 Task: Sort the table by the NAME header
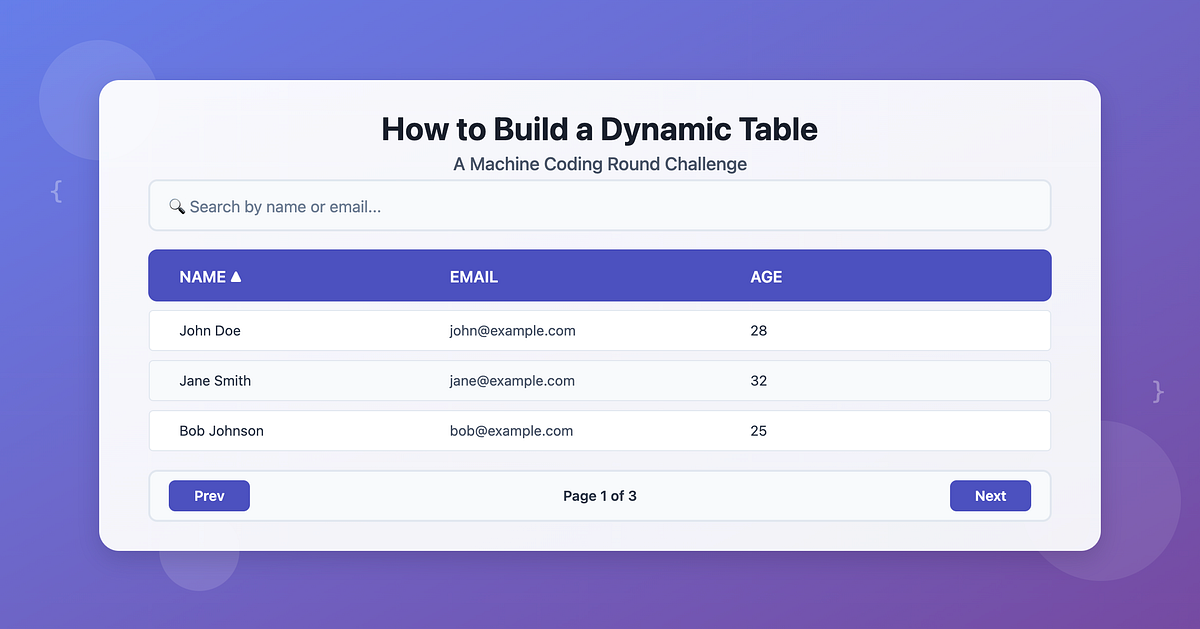pos(200,276)
